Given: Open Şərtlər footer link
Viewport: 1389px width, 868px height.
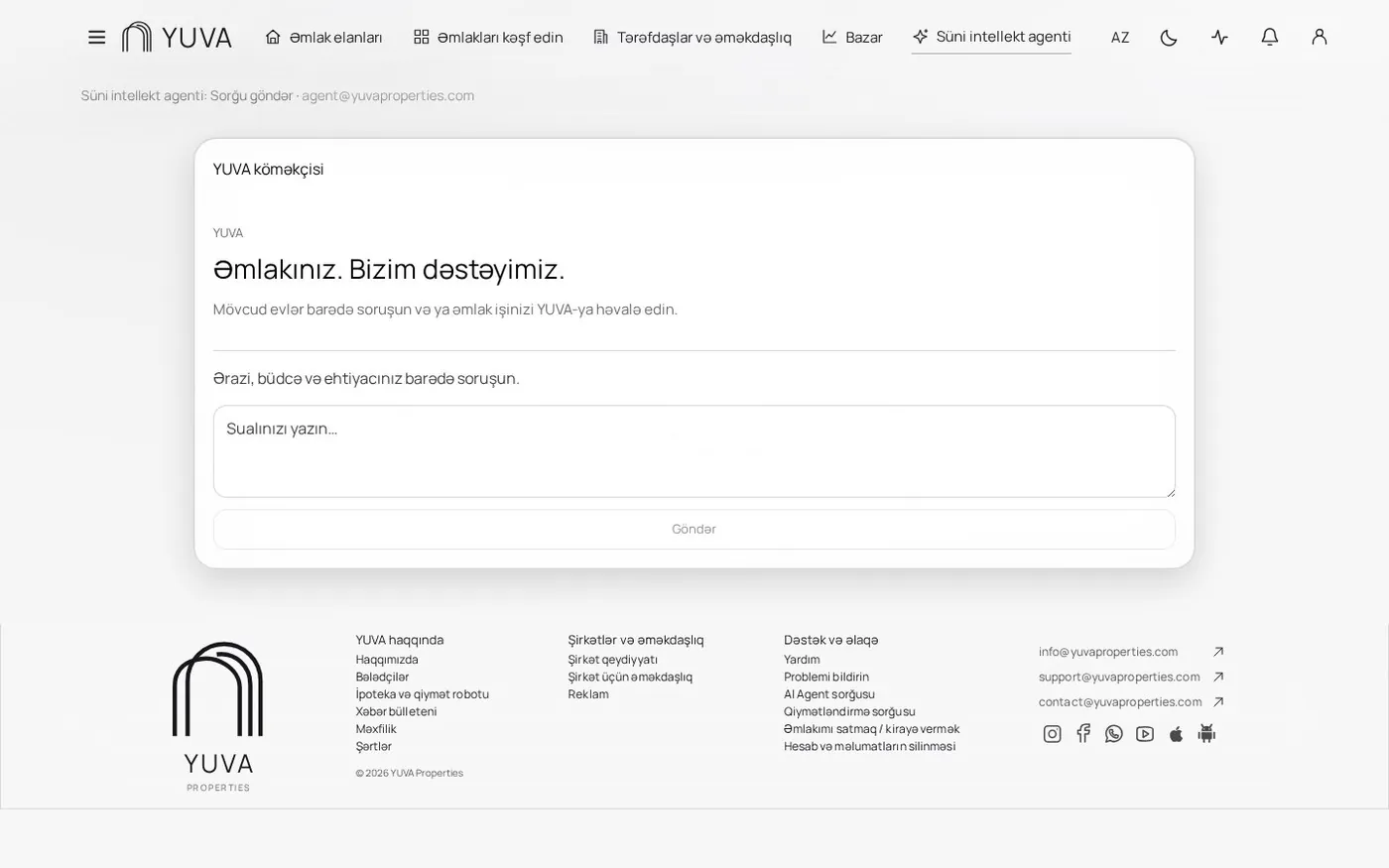Looking at the screenshot, I should pyautogui.click(x=374, y=746).
